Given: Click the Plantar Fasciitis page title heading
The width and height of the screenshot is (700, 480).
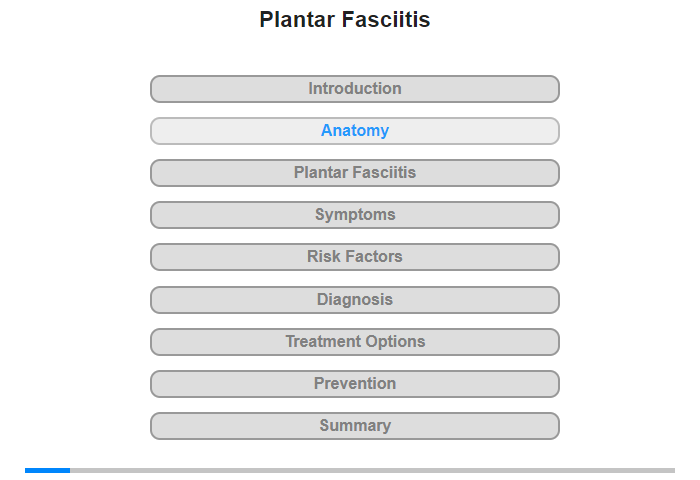Looking at the screenshot, I should pos(345,20).
